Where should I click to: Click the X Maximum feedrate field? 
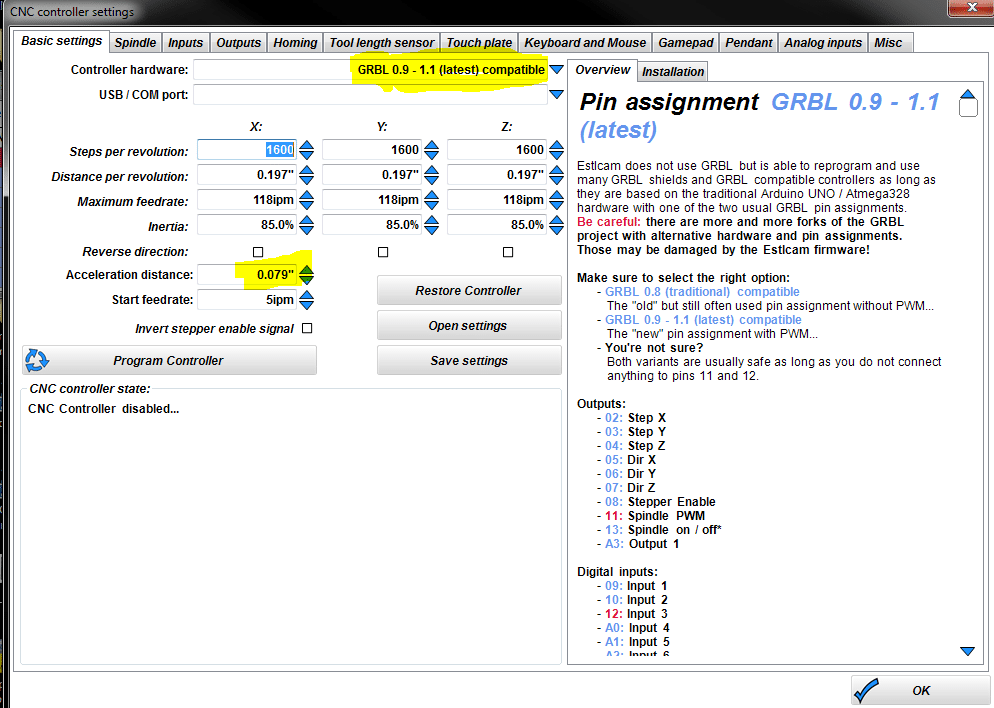[247, 200]
